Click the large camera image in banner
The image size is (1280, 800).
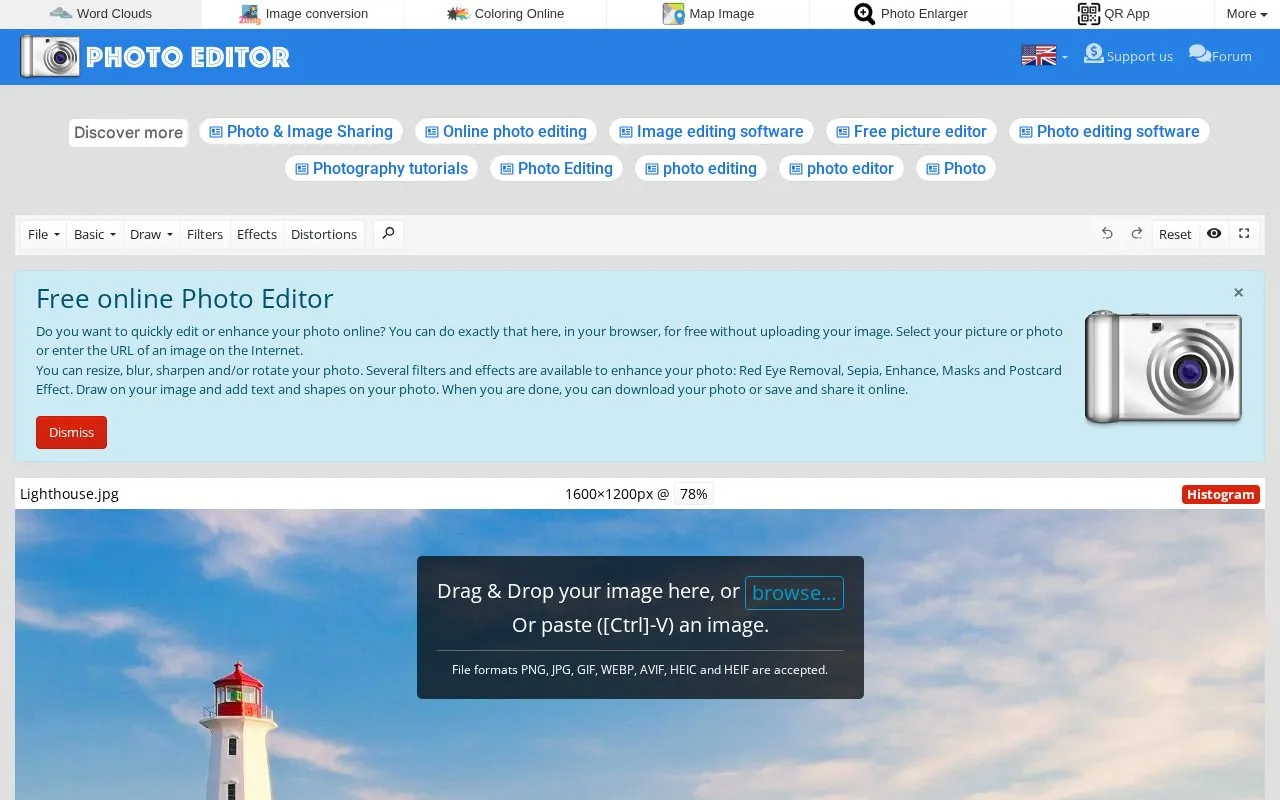tap(1163, 366)
